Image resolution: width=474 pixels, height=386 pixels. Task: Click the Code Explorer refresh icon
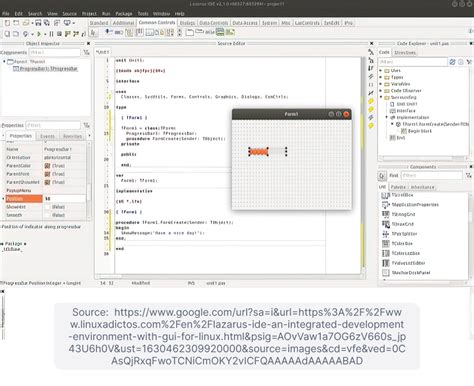coord(452,62)
